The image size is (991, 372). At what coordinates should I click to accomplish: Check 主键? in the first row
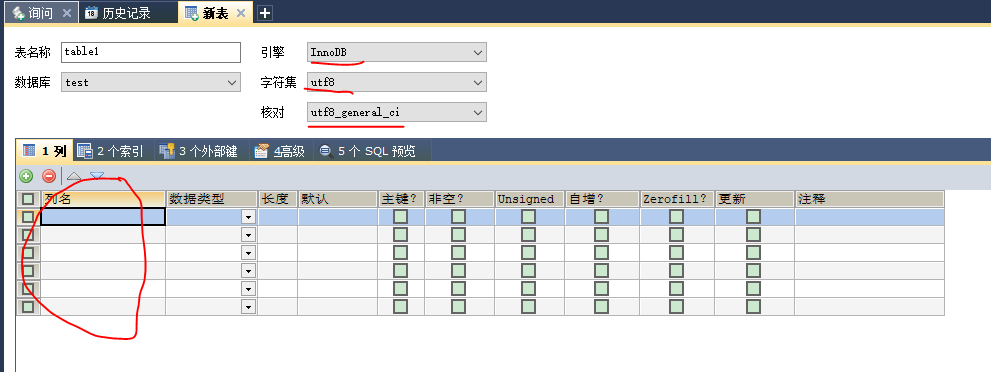click(400, 217)
